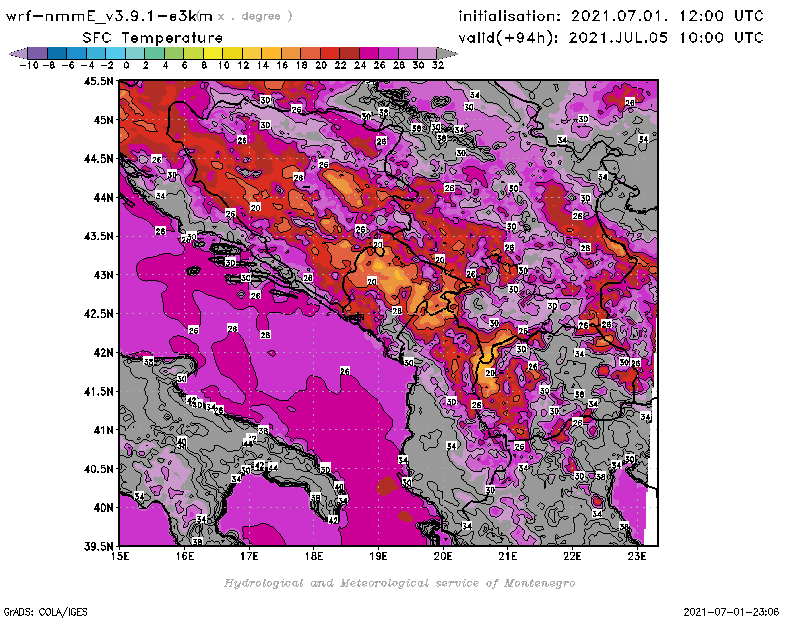Select the 44.5N latitude label
800x618 pixels.
click(98, 159)
